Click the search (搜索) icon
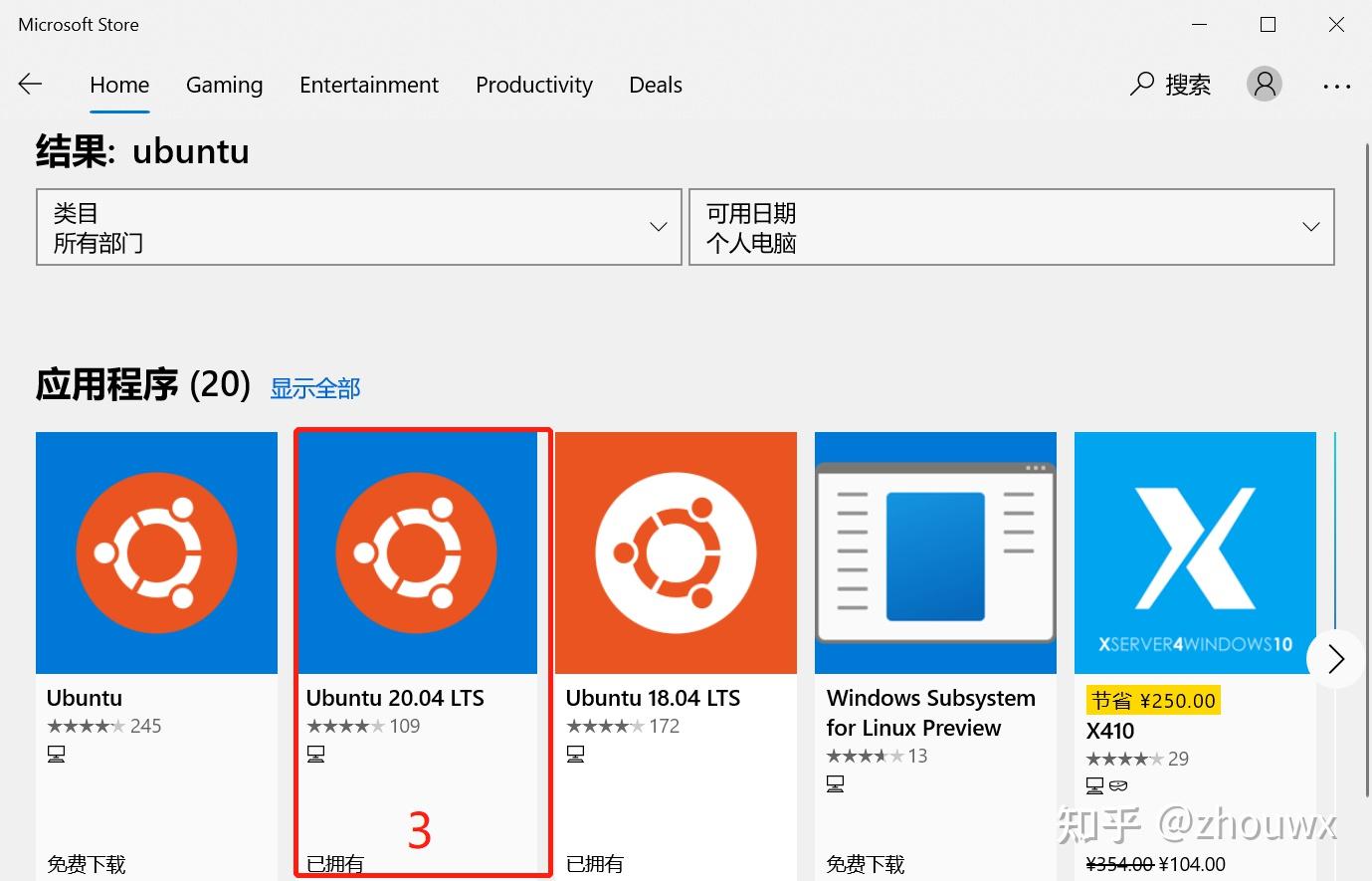The height and width of the screenshot is (881, 1372). click(1141, 85)
